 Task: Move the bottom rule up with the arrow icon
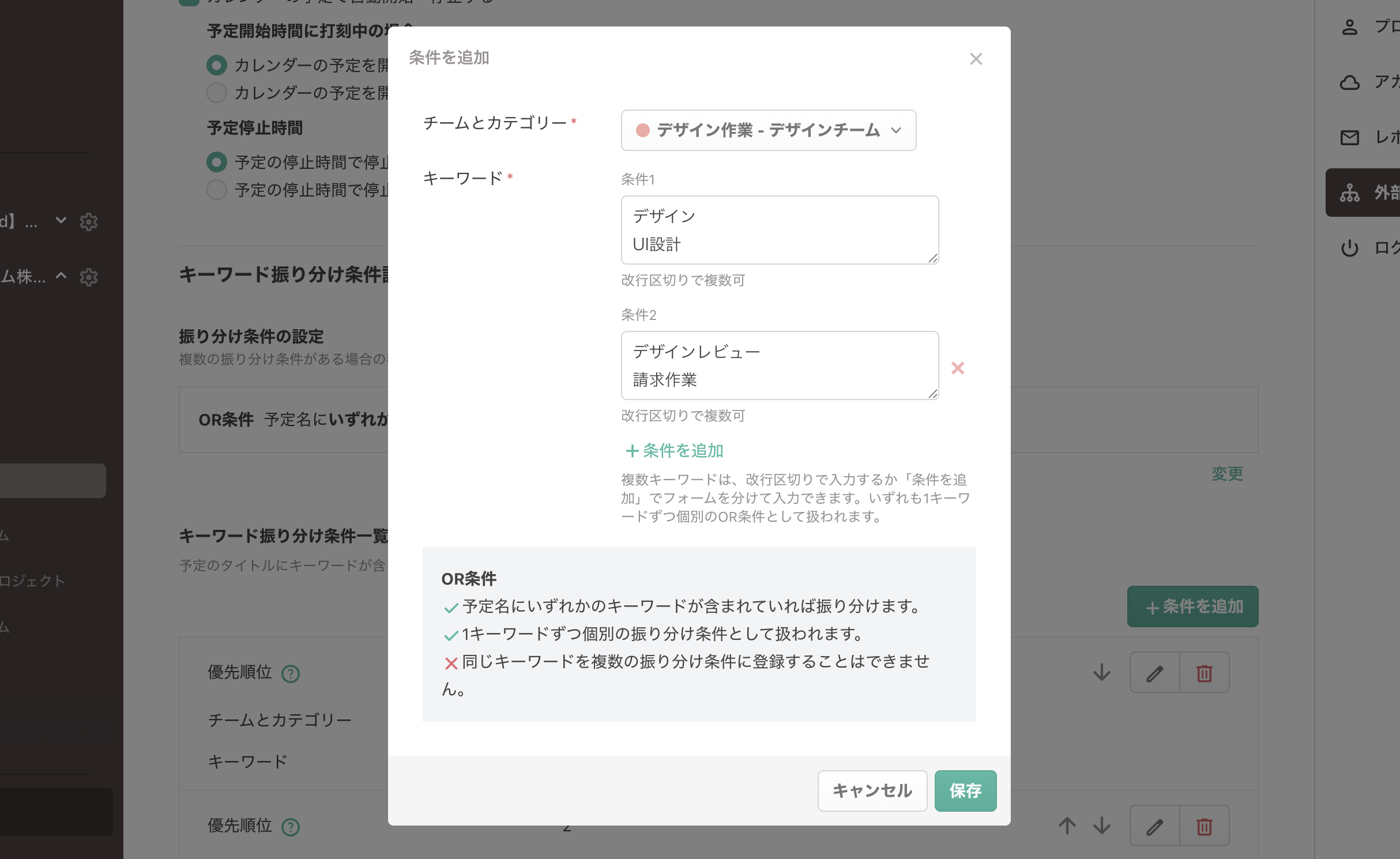click(x=1067, y=826)
